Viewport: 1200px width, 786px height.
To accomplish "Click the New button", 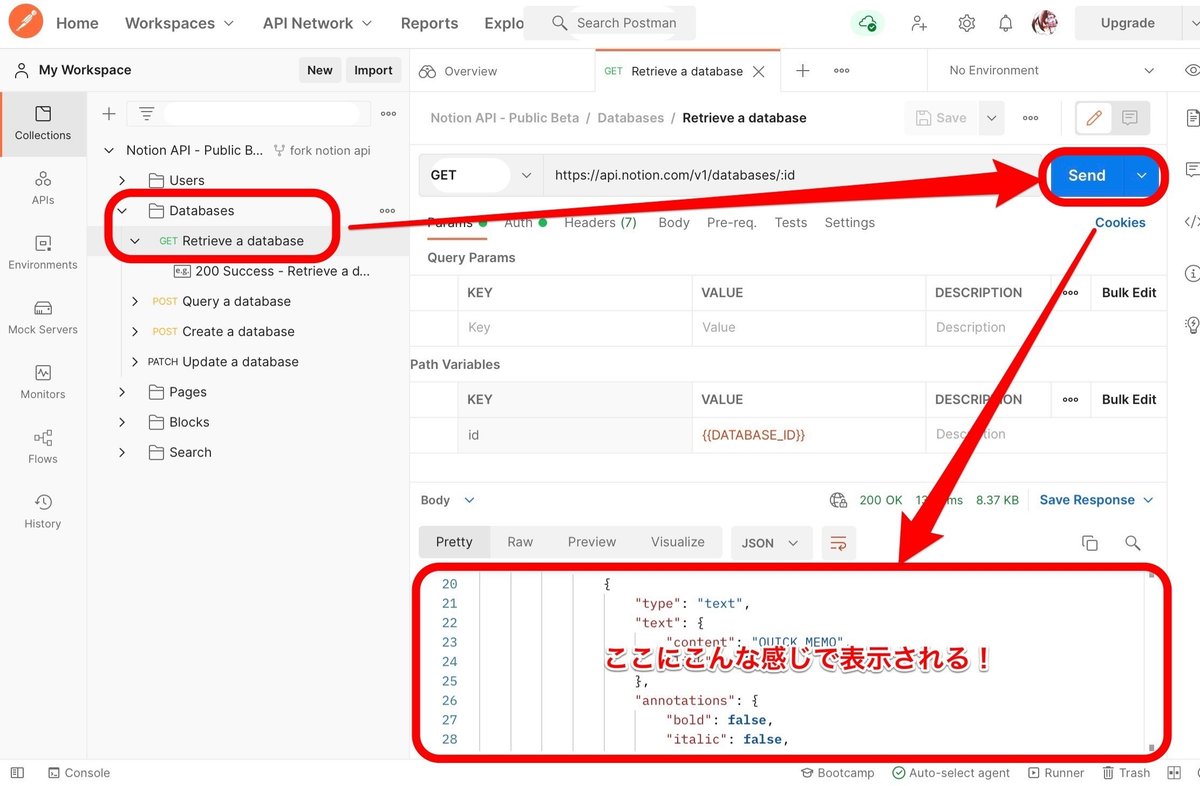I will point(320,70).
